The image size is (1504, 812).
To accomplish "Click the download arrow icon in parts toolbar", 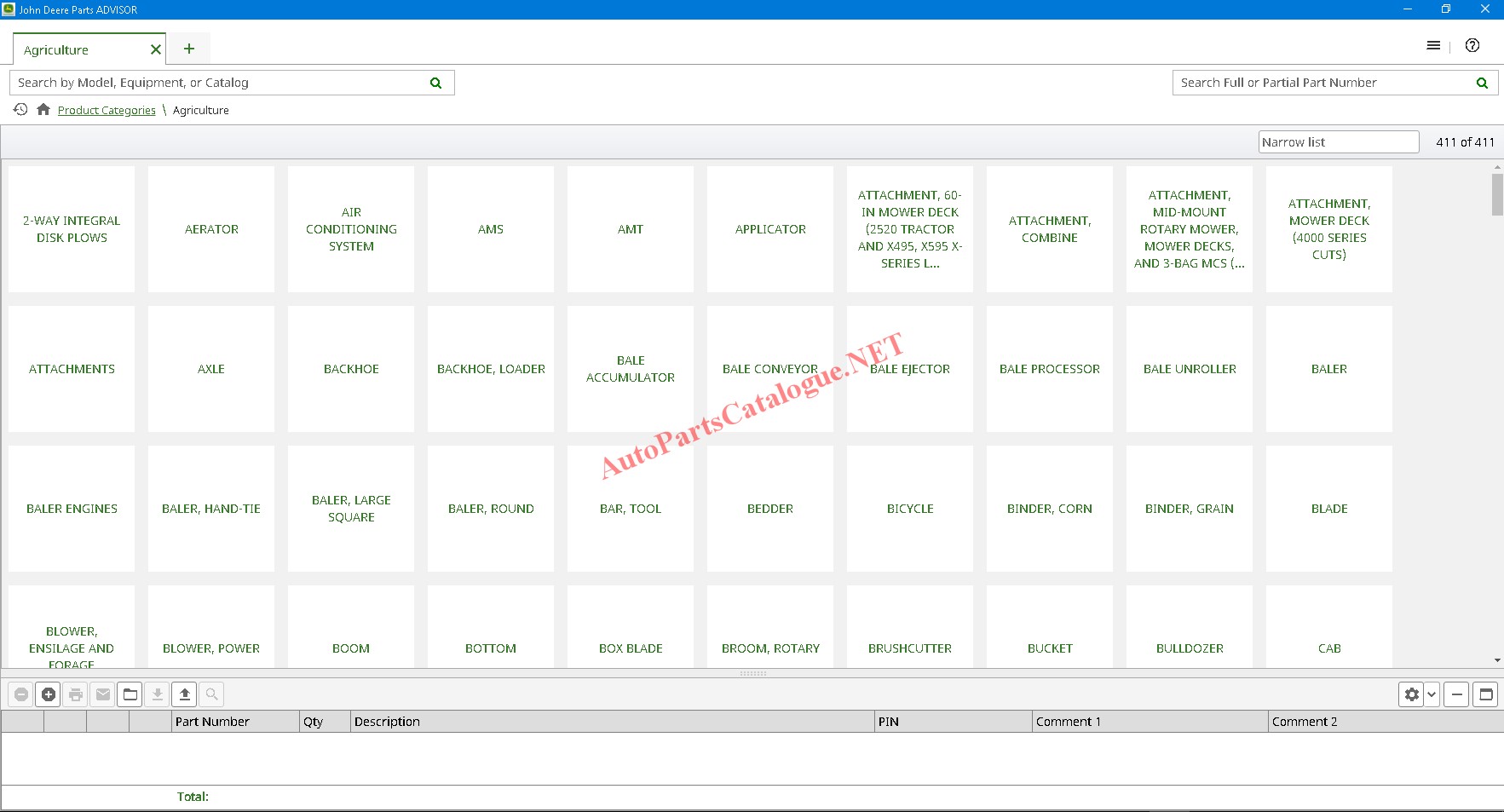I will coord(158,694).
